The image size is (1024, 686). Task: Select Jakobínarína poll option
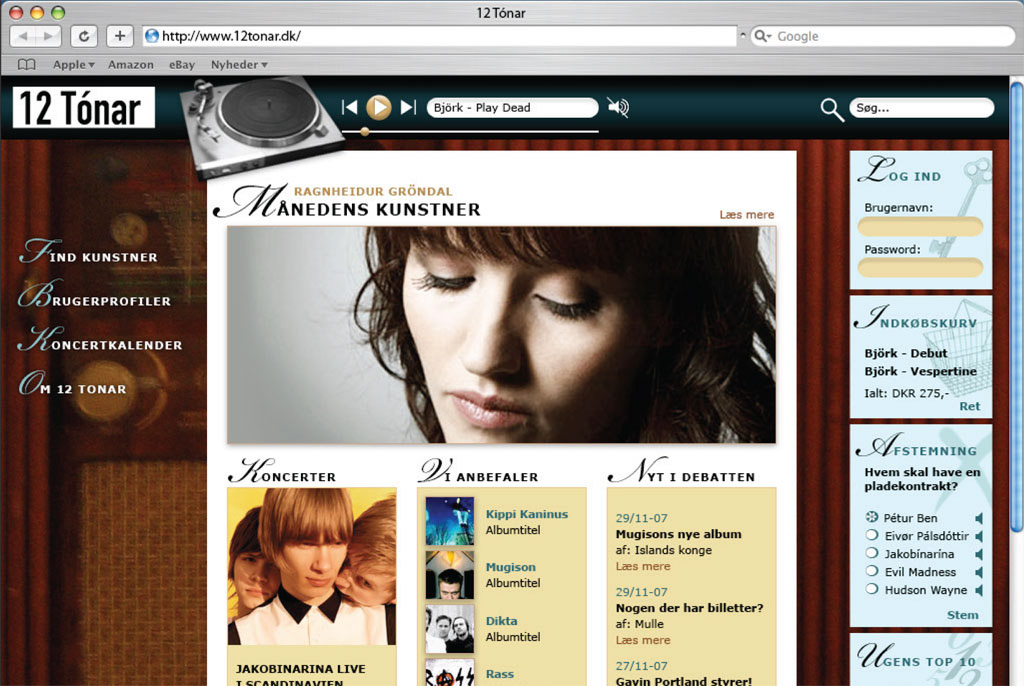point(872,553)
